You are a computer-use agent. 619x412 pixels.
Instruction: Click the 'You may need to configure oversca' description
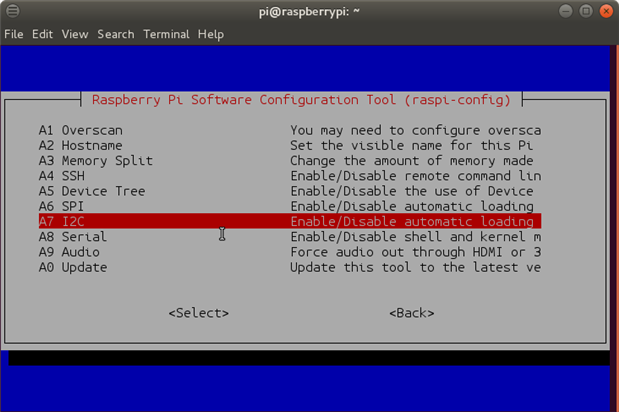pyautogui.click(x=416, y=130)
